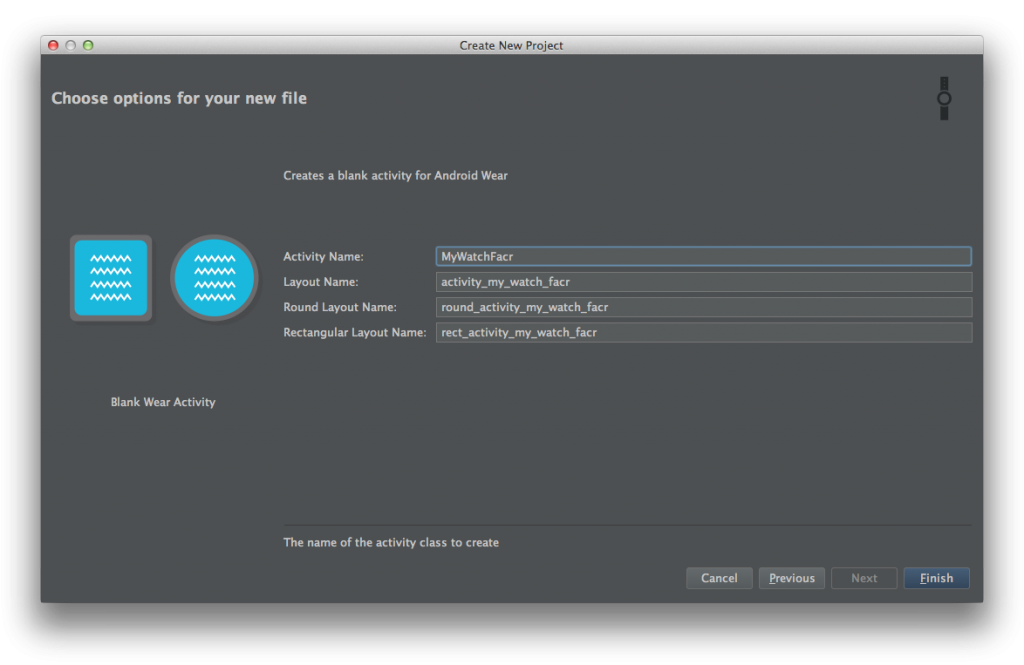1024x665 pixels.
Task: Click the 'Create New Project' title bar
Action: pyautogui.click(x=511, y=45)
